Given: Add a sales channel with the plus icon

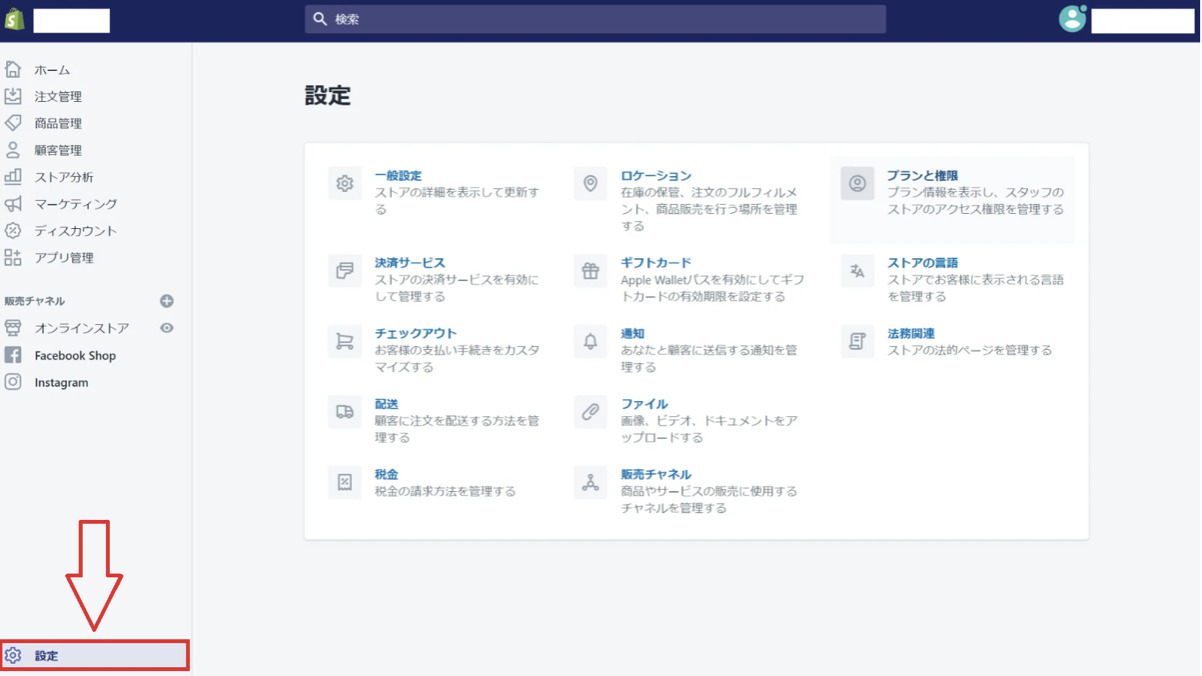Looking at the screenshot, I should tap(167, 301).
